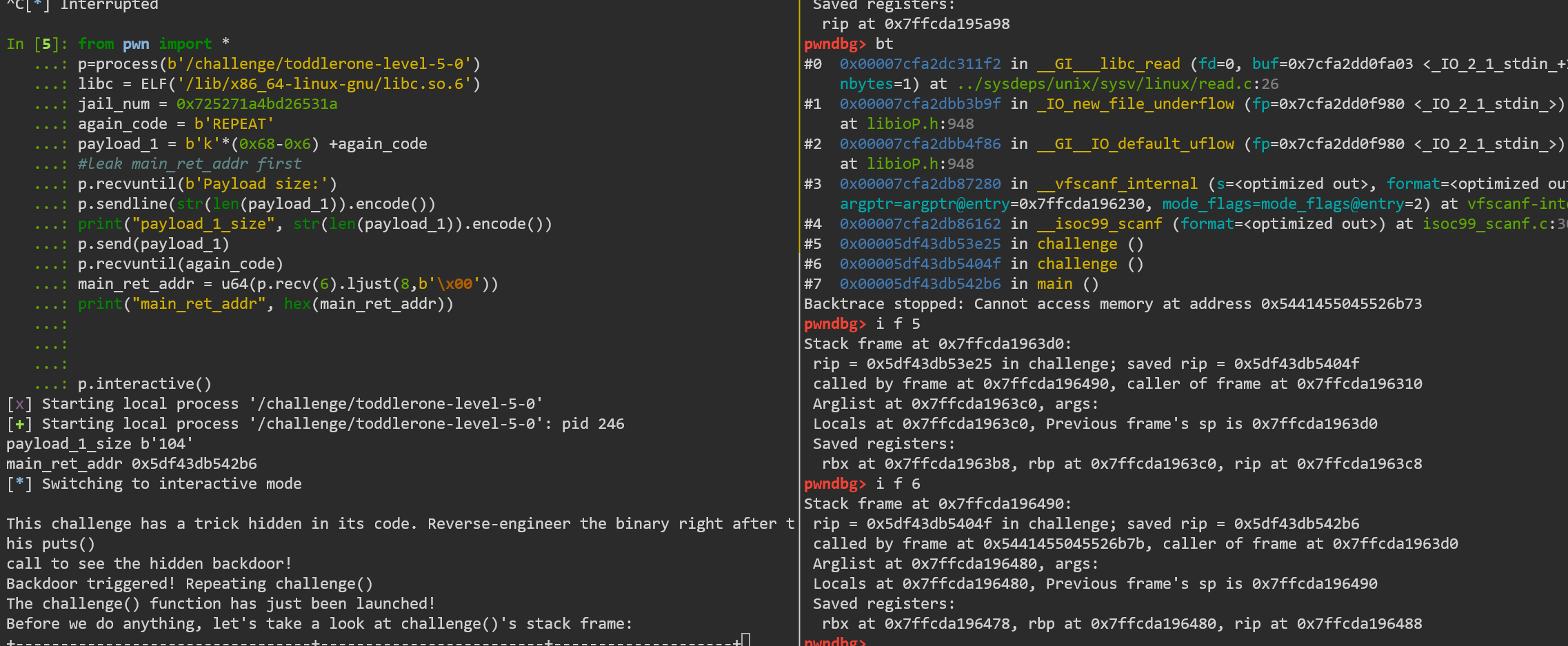Click 'called by frame at 0x5441455045526b7b' line
Viewport: 1568px width, 646px height.
click(1136, 544)
